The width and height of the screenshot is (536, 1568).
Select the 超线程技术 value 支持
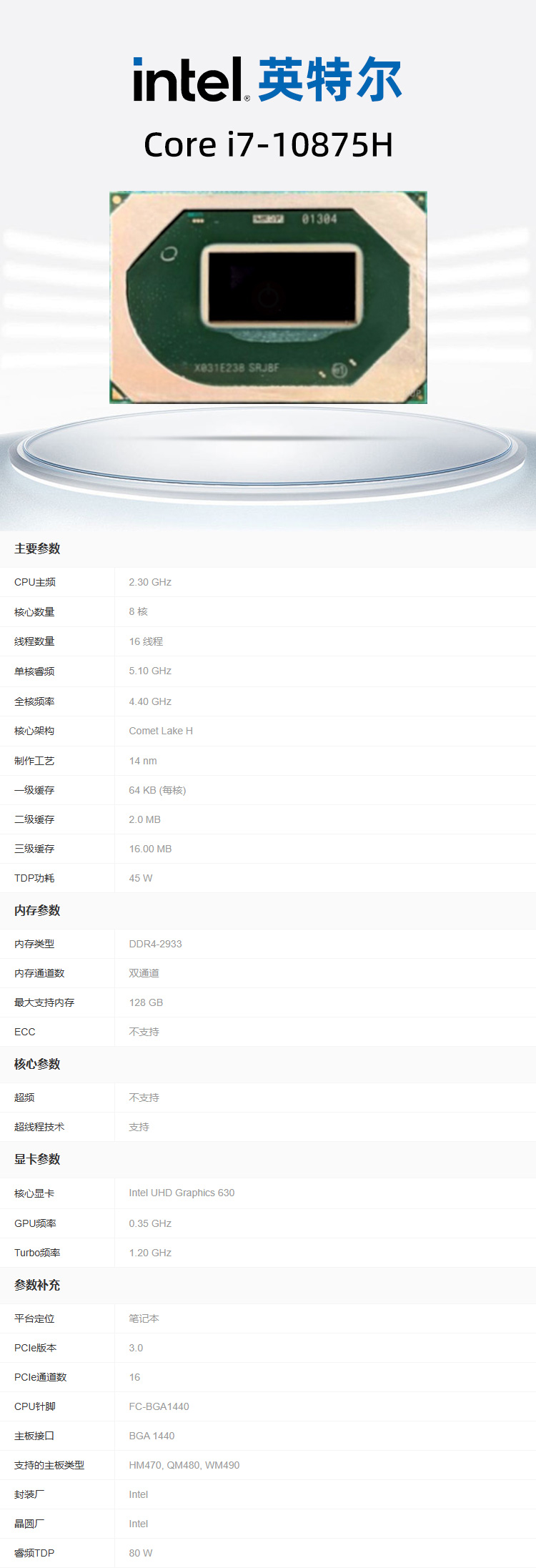[139, 1127]
